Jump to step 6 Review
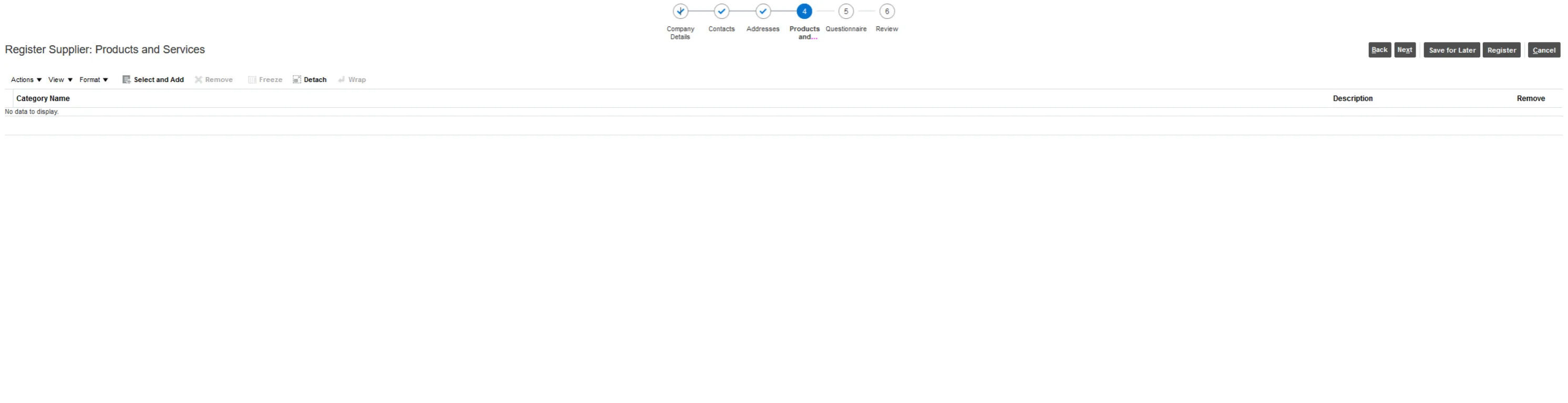 click(x=887, y=12)
